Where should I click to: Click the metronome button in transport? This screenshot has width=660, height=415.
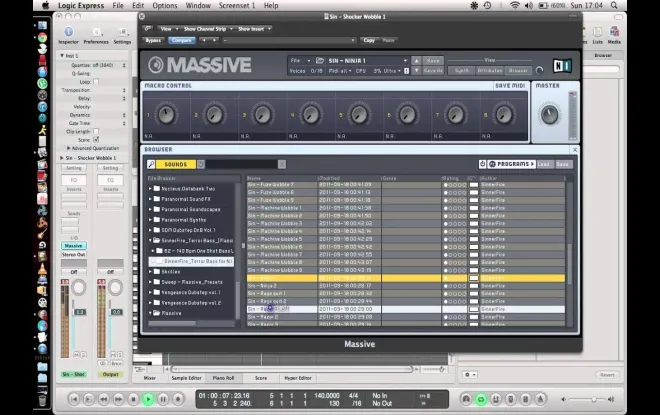(540, 399)
